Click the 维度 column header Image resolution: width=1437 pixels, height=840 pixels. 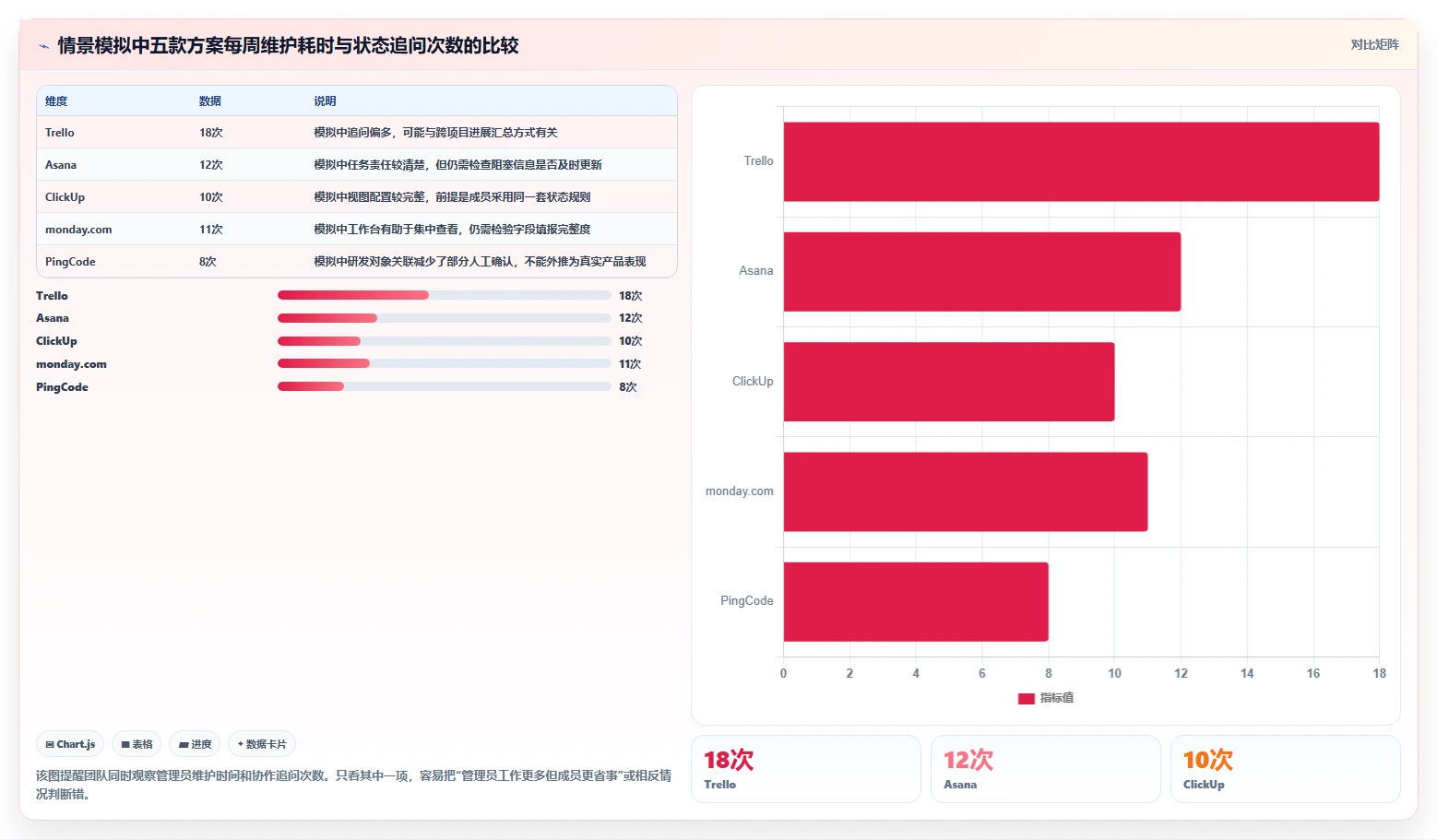point(56,101)
